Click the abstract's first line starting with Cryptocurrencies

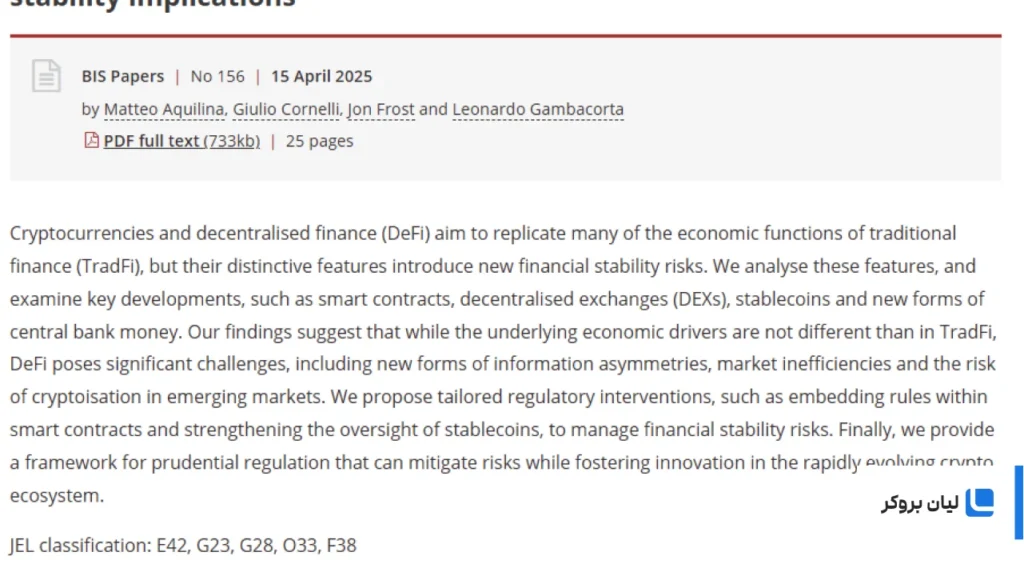click(483, 233)
